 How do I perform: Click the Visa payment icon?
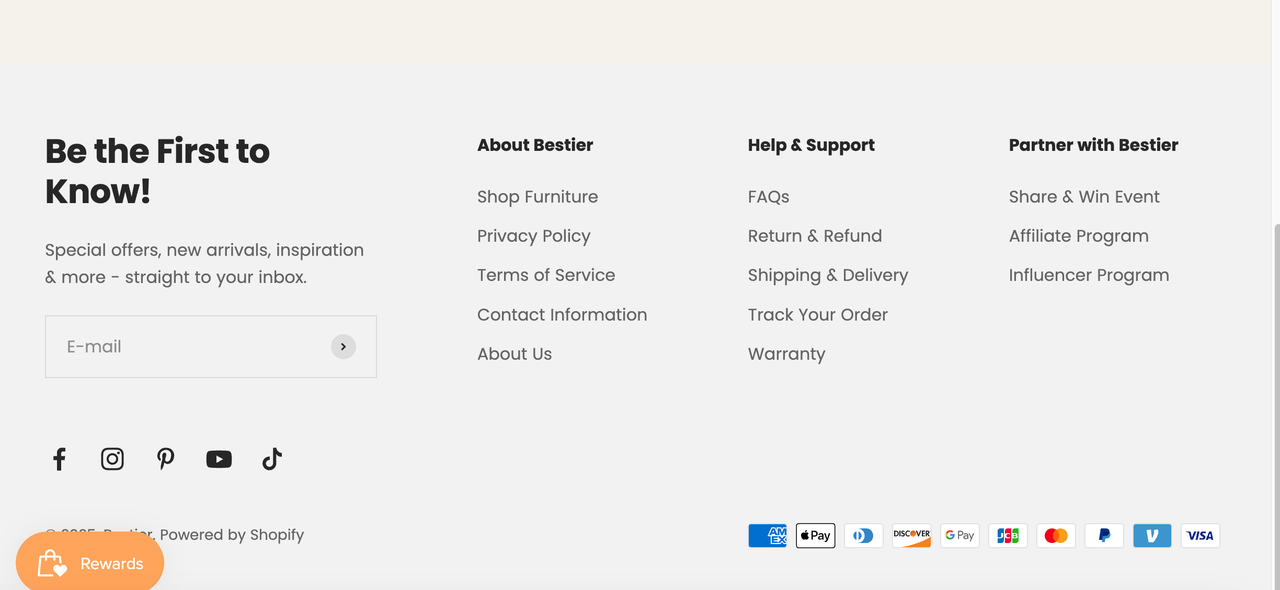tap(1200, 536)
